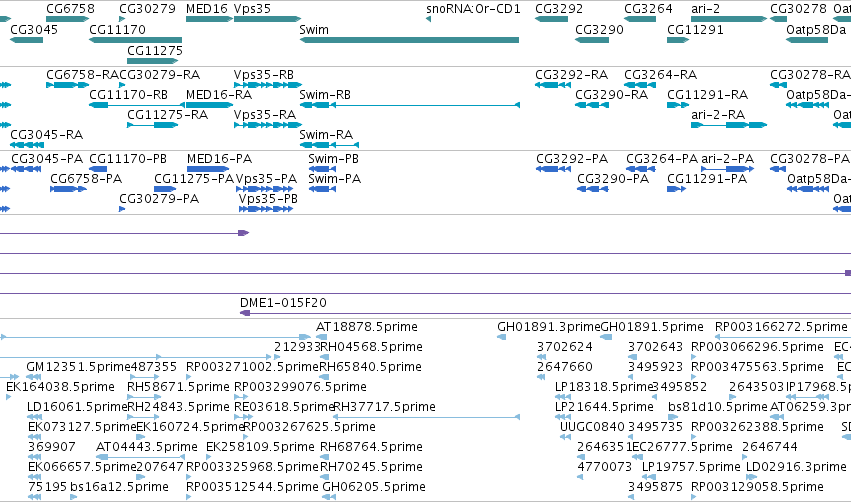Click the LP18318.5prime EST label

(603, 387)
